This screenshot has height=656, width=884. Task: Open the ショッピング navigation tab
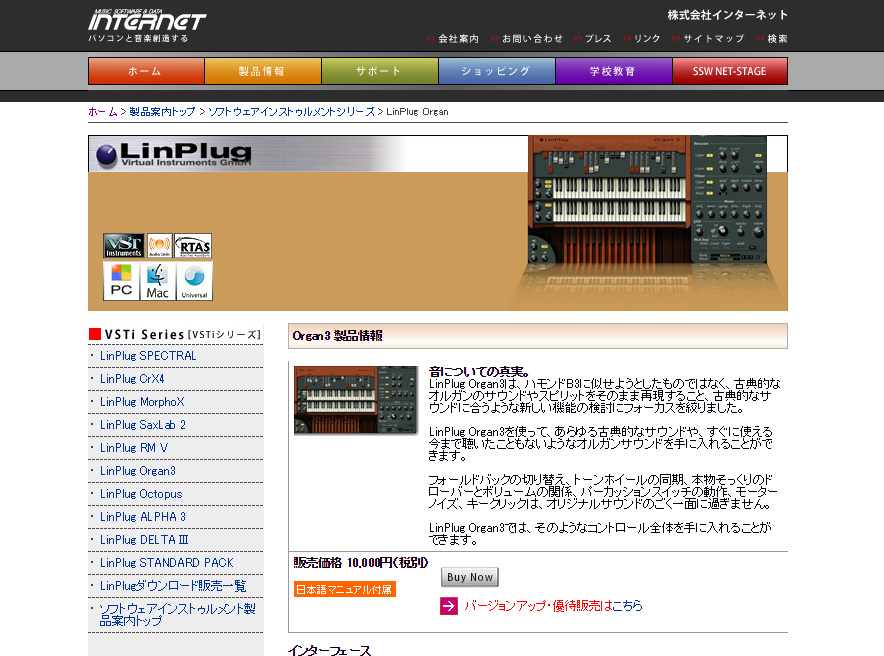click(497, 71)
